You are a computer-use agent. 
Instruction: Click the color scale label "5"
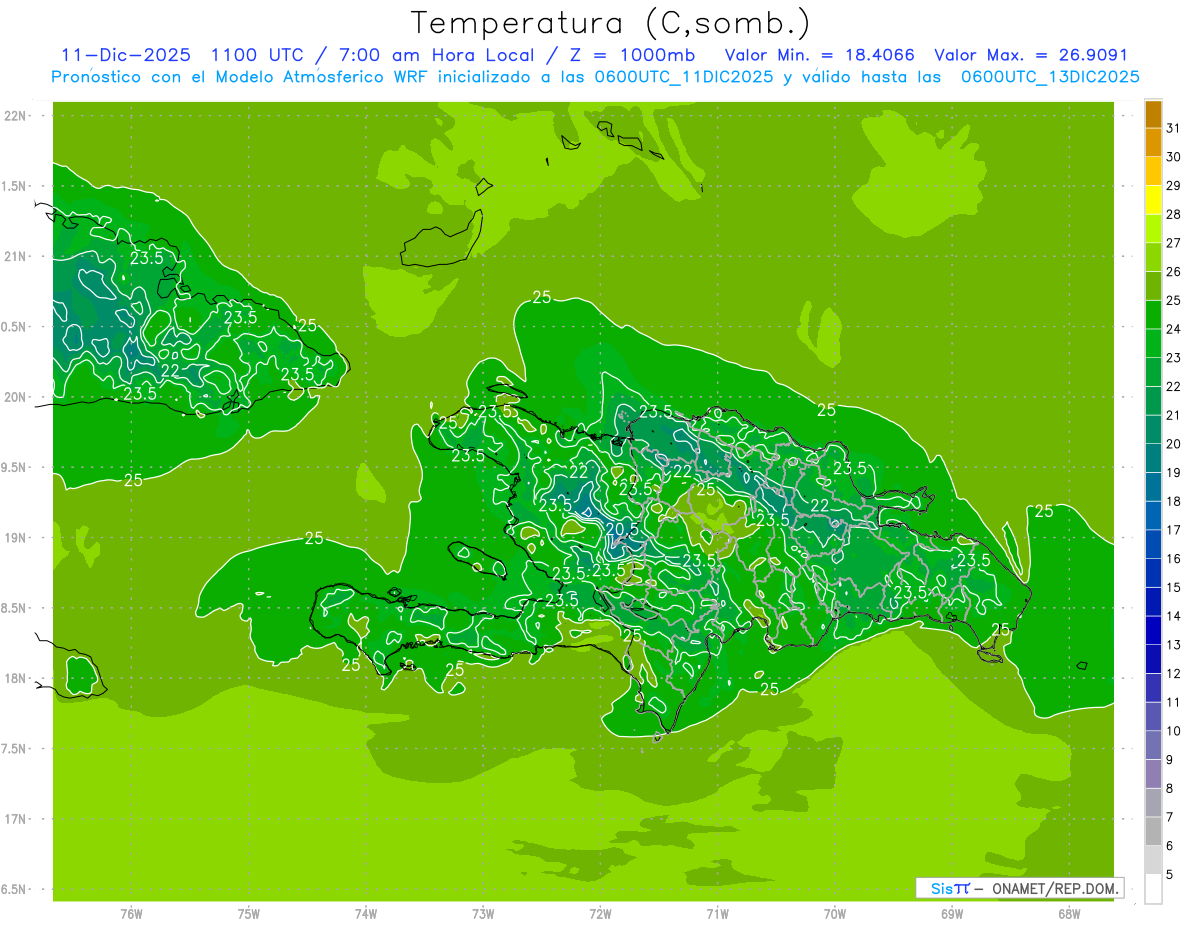click(1170, 874)
